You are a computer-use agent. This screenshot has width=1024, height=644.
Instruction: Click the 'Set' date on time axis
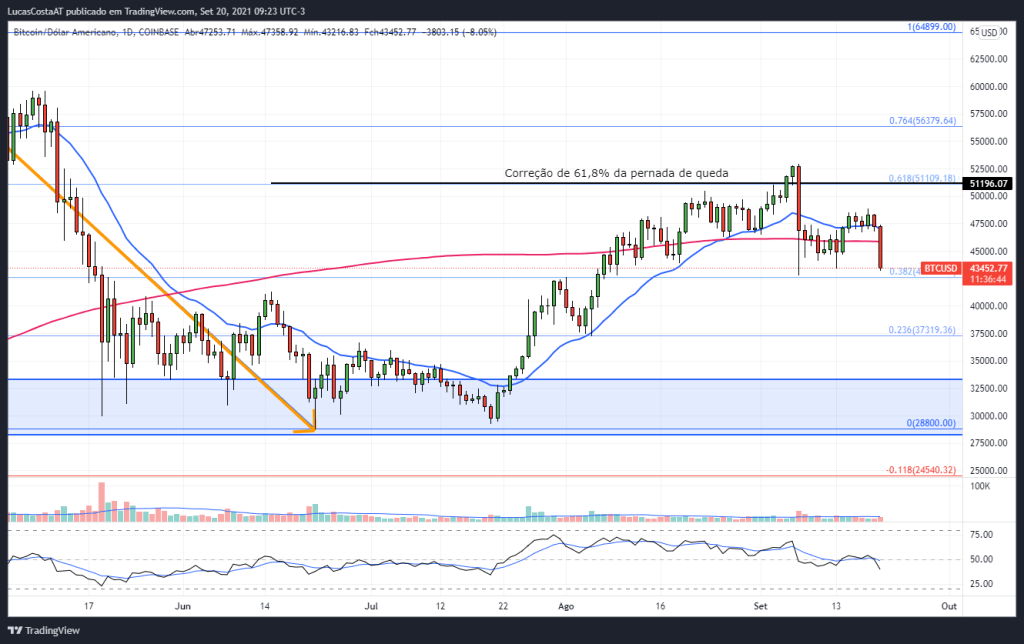(759, 606)
